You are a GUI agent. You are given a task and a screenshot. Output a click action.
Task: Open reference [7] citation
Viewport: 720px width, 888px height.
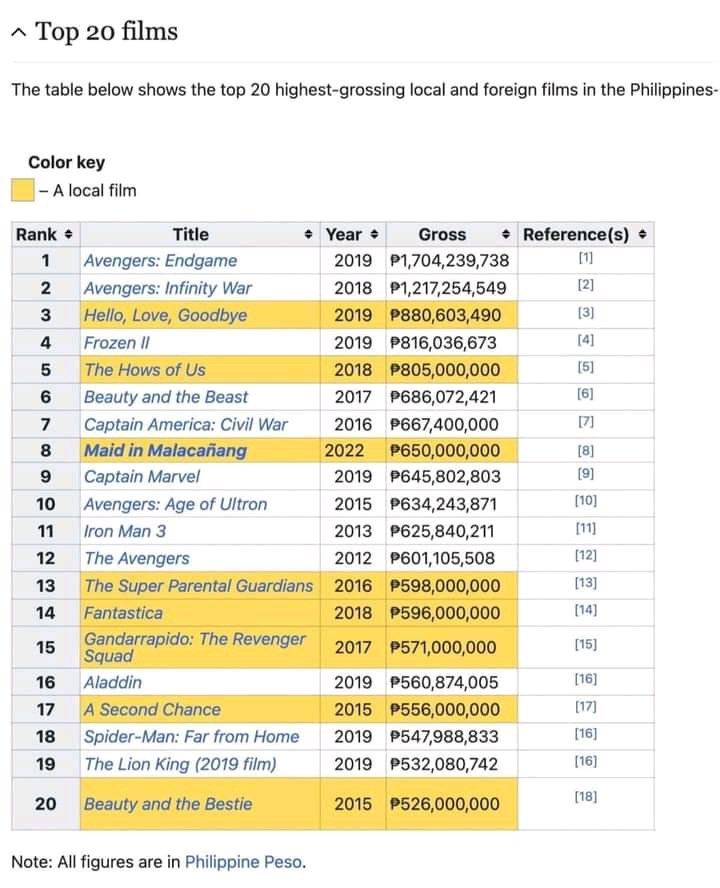point(586,422)
